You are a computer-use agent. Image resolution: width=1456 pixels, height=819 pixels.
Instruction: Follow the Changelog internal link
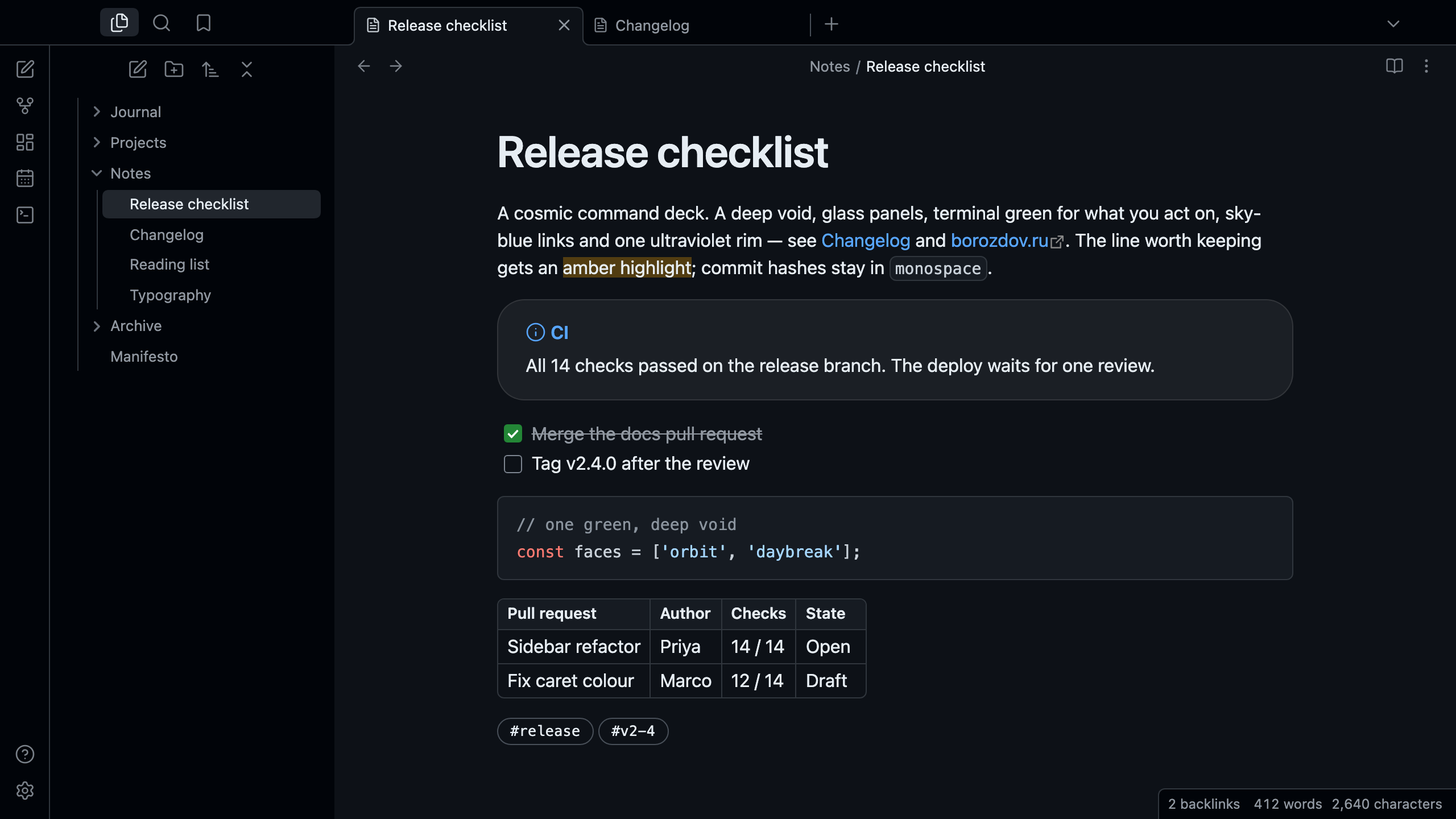click(866, 241)
